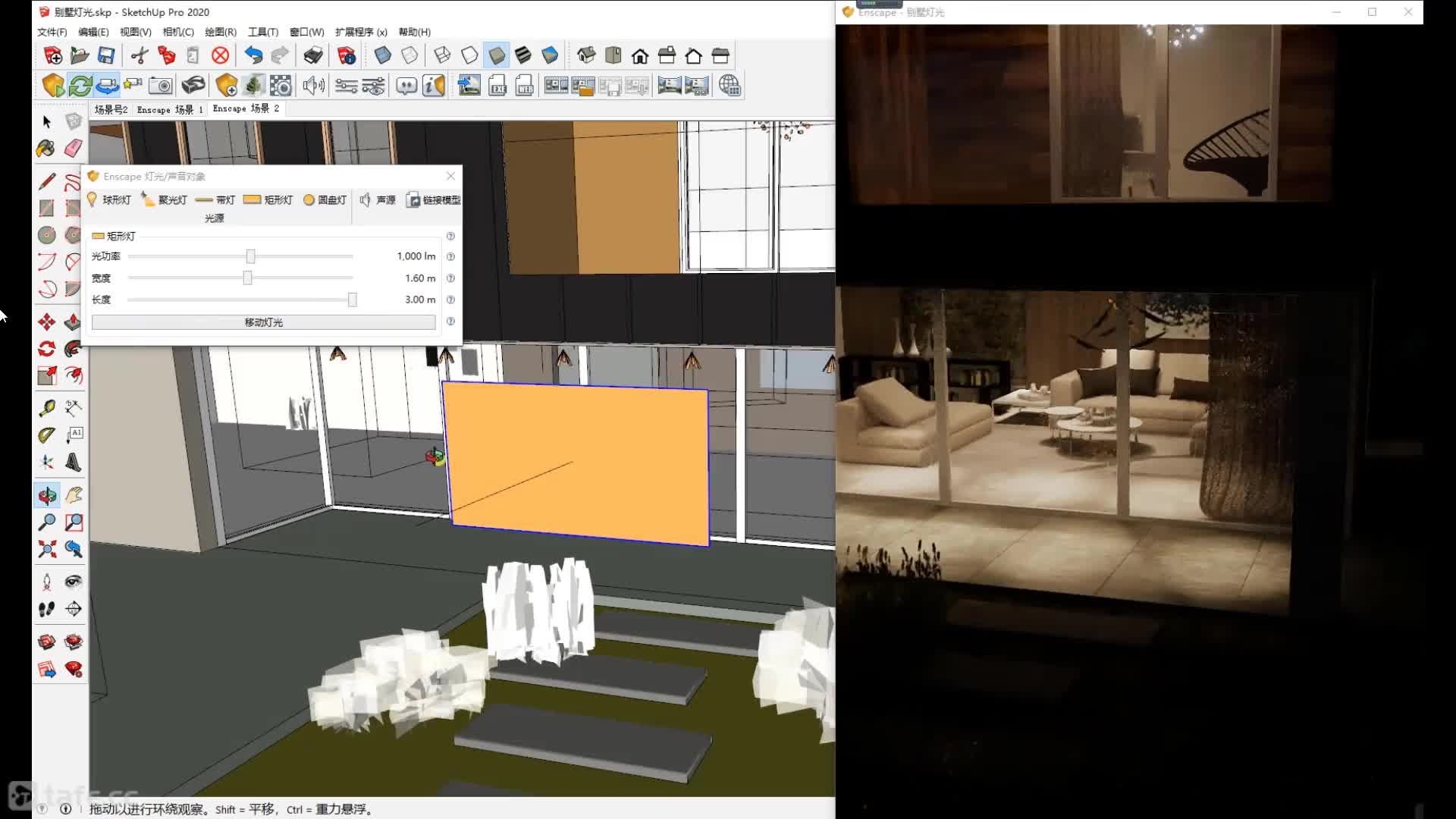
Task: Switch to Shaded With Textures style
Action: [x=523, y=55]
